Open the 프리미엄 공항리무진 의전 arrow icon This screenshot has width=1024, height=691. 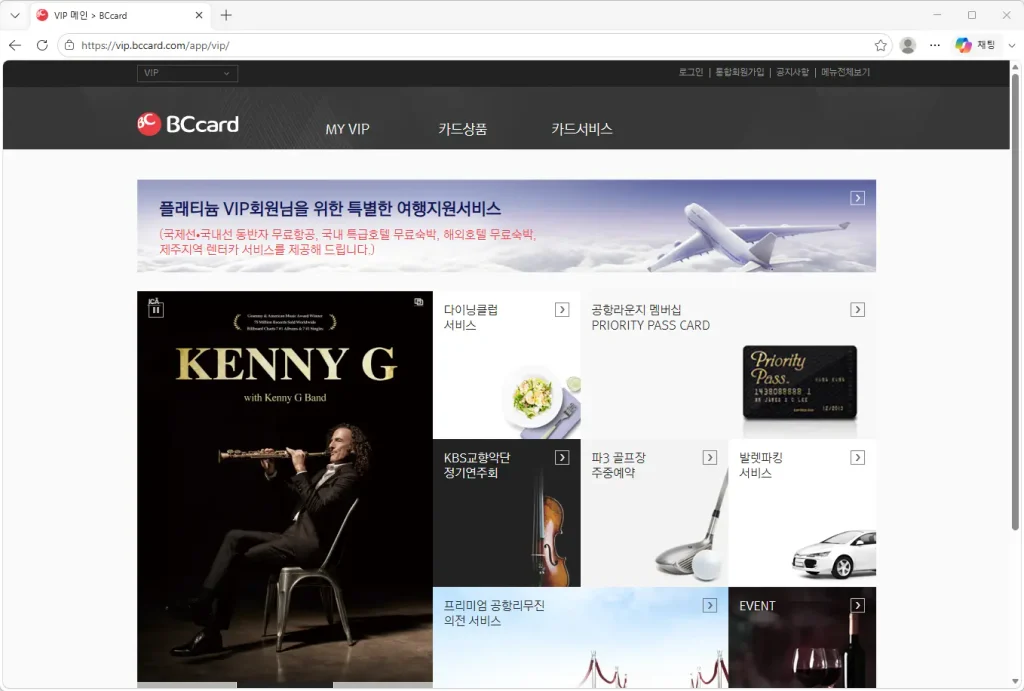point(710,605)
